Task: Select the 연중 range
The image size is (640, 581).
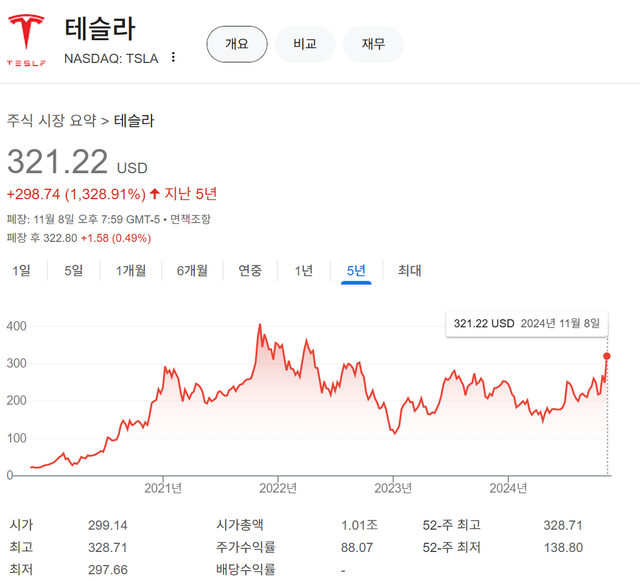Action: tap(250, 270)
